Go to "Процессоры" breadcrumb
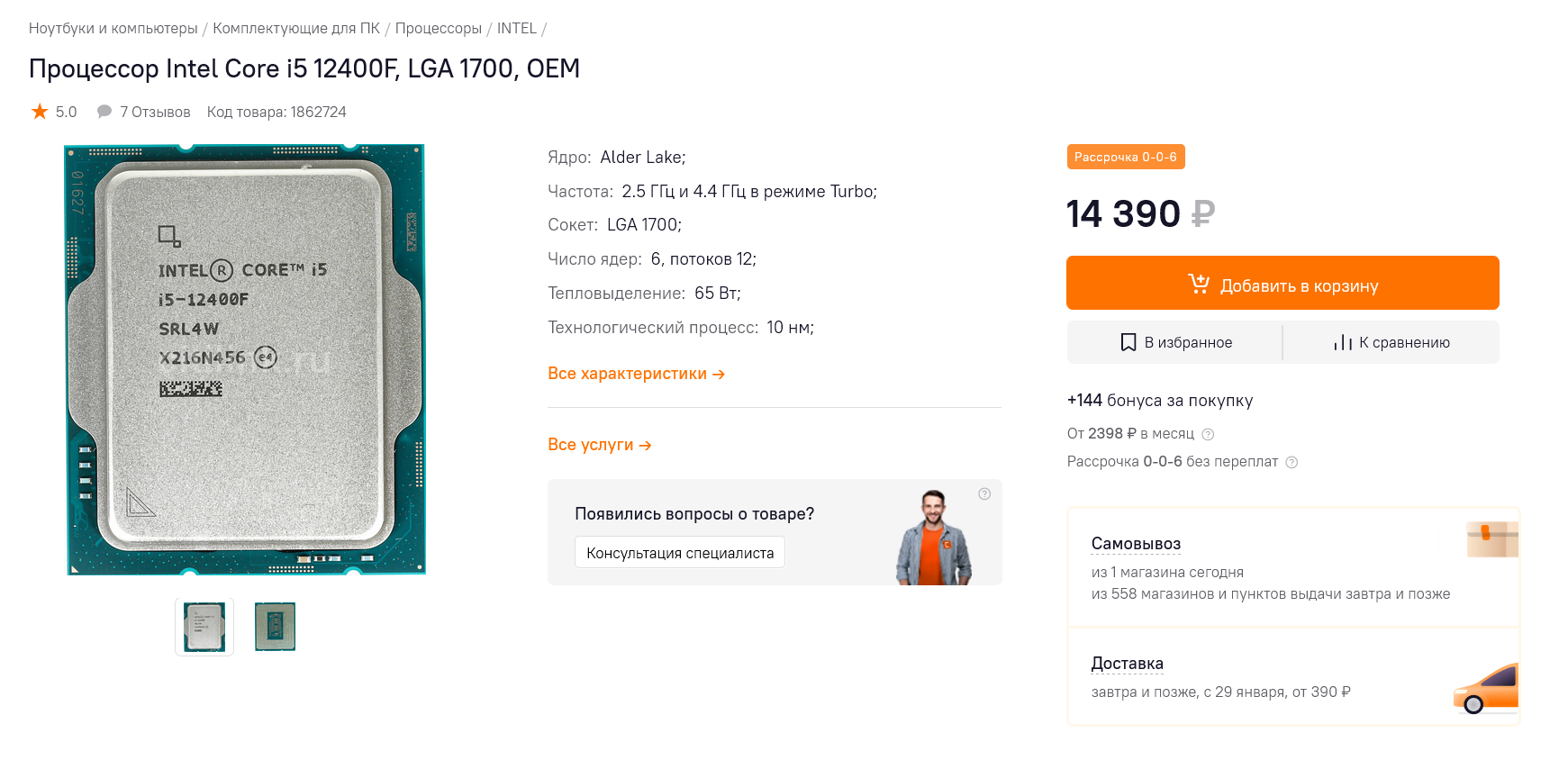The image size is (1568, 778). pyautogui.click(x=439, y=29)
